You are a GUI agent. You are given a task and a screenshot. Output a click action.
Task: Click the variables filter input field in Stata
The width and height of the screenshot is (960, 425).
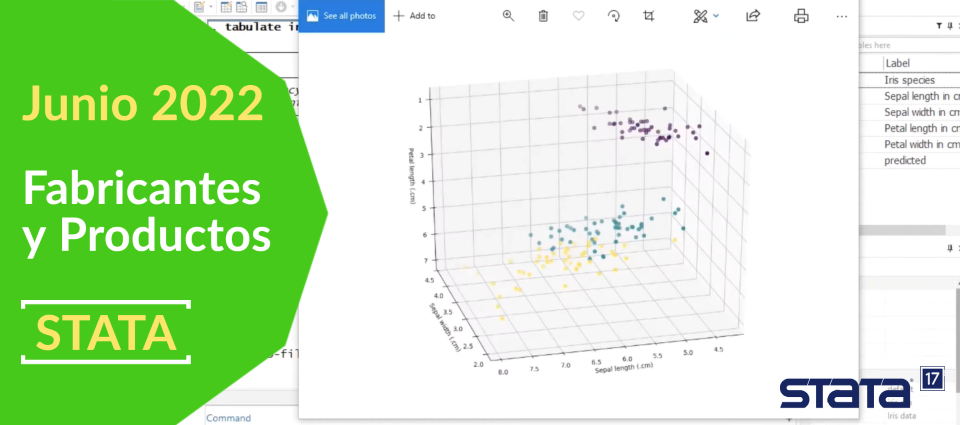(x=910, y=45)
